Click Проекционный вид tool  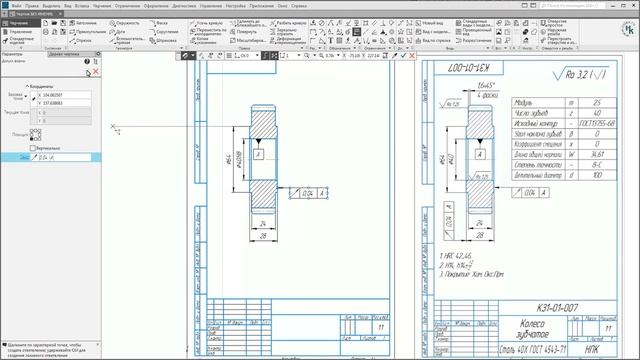point(474,32)
